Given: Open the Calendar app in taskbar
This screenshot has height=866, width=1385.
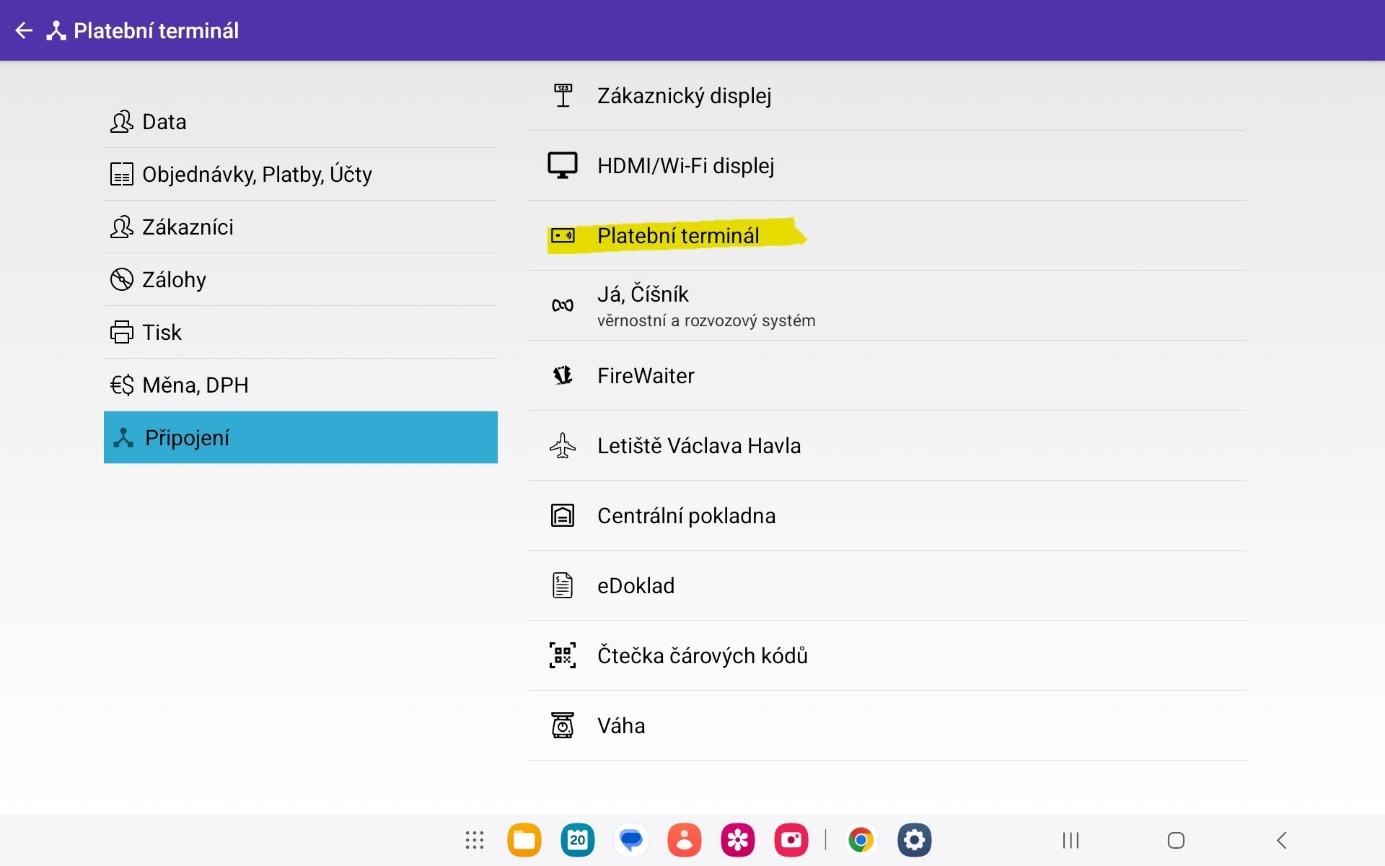Looking at the screenshot, I should pyautogui.click(x=577, y=840).
